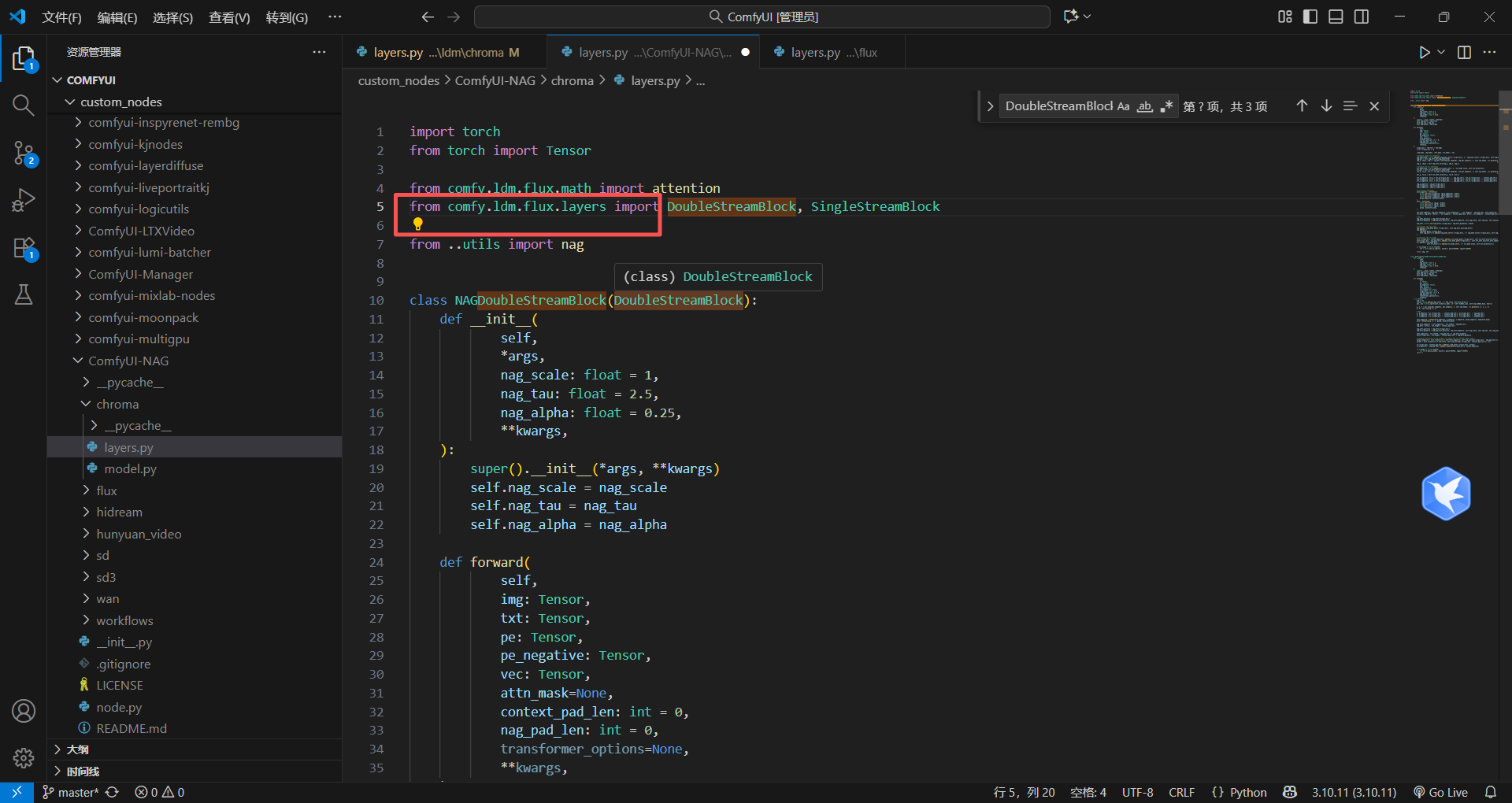Screen dimensions: 1512x803
Task: Toggle the primary side bar
Action: (x=1310, y=17)
